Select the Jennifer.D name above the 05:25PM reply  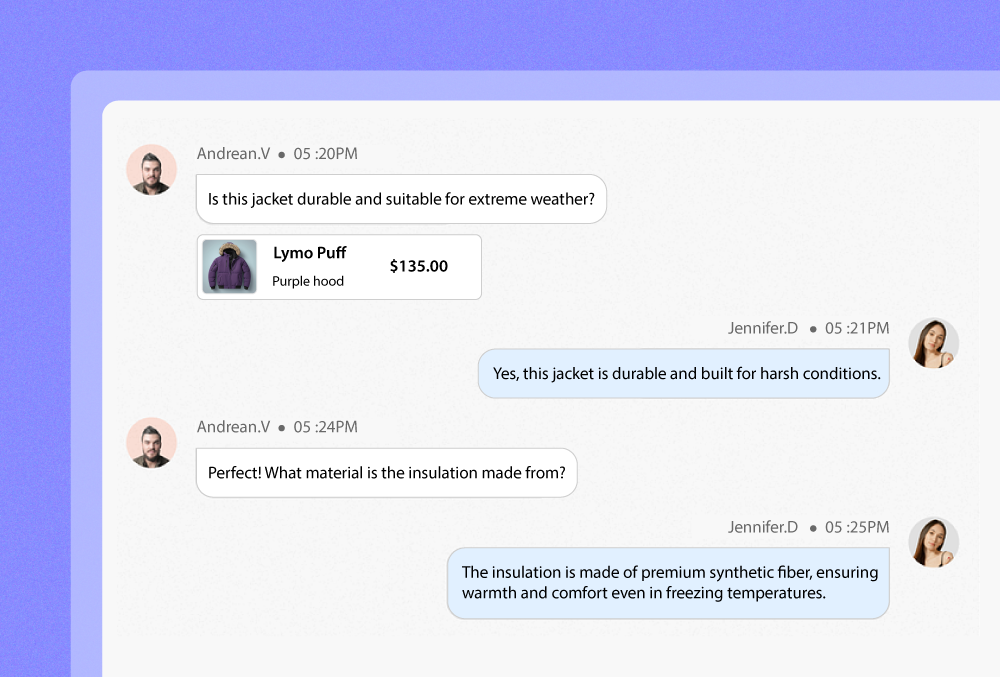tap(763, 527)
